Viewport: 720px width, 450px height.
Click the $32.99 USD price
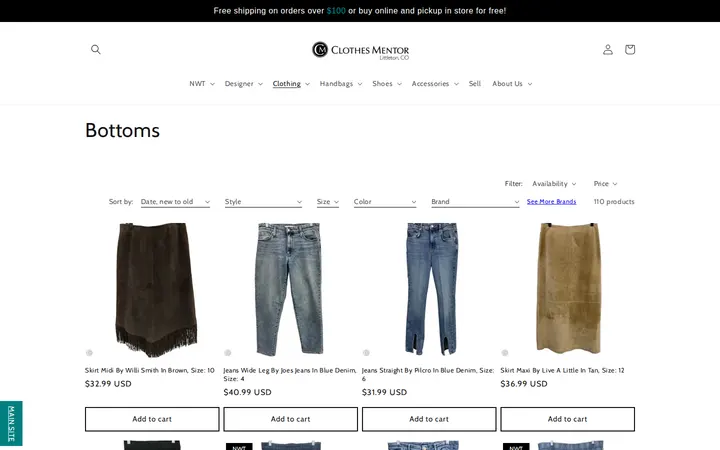pos(108,384)
